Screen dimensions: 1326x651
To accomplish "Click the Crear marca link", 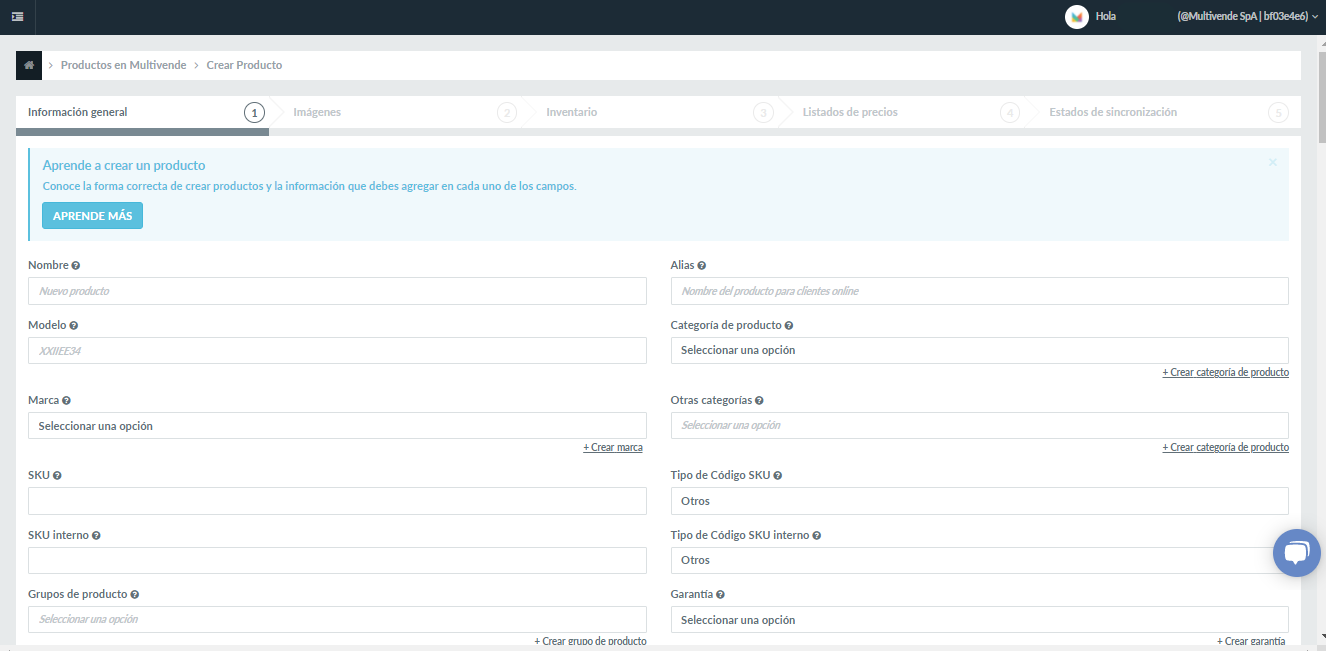I will 613,447.
